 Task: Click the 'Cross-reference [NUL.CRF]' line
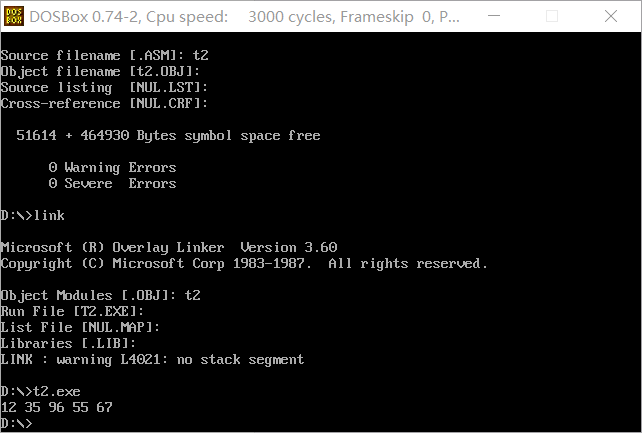point(104,103)
